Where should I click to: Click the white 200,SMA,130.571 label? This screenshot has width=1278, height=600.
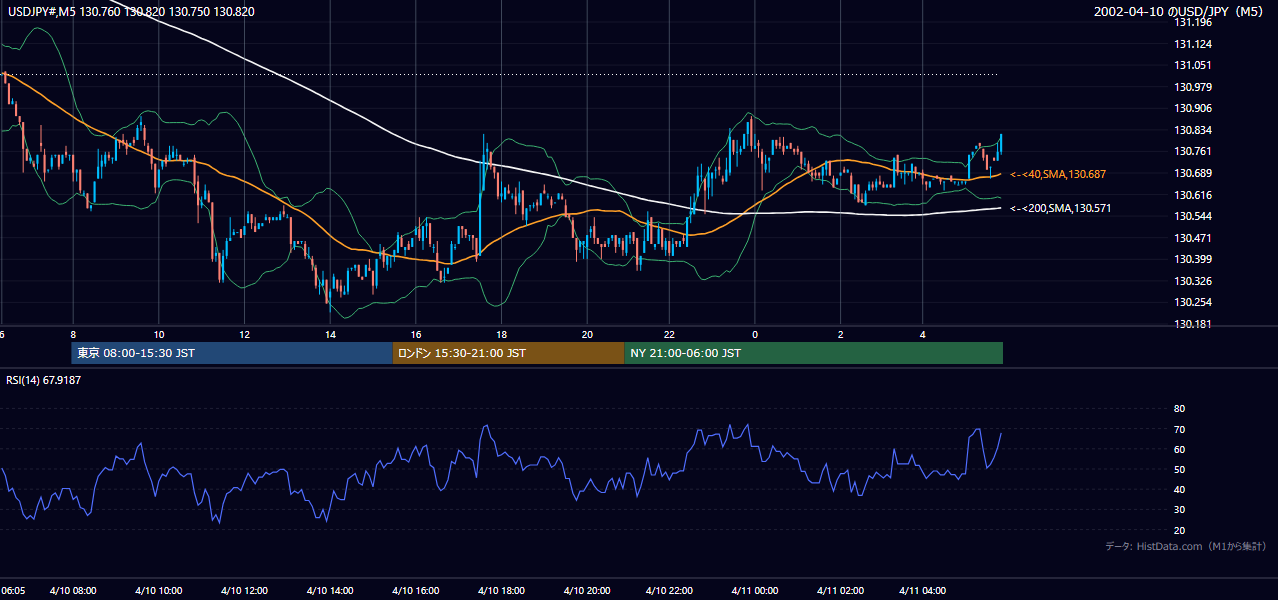(1060, 209)
